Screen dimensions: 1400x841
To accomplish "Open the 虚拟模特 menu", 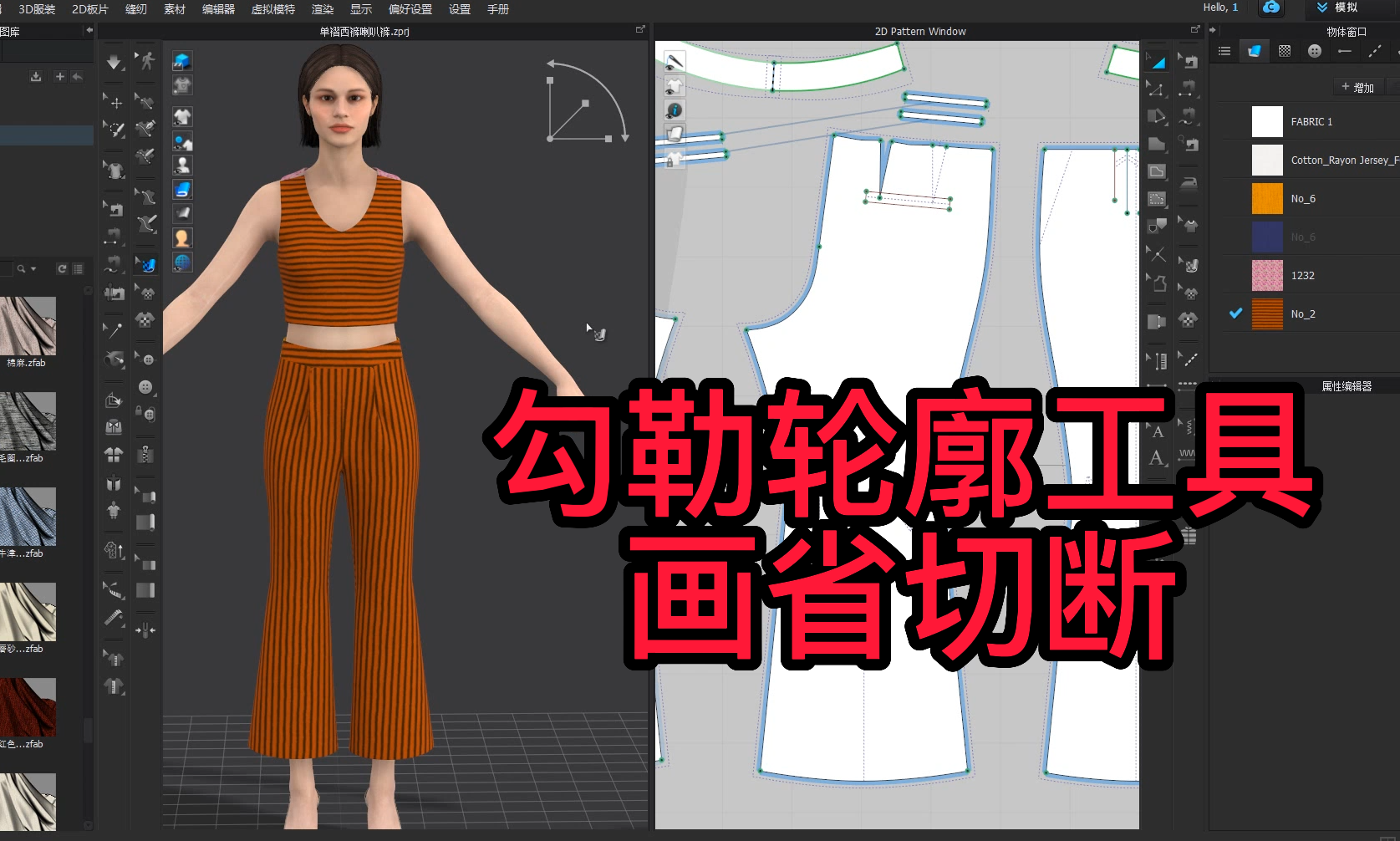I will coord(272,9).
